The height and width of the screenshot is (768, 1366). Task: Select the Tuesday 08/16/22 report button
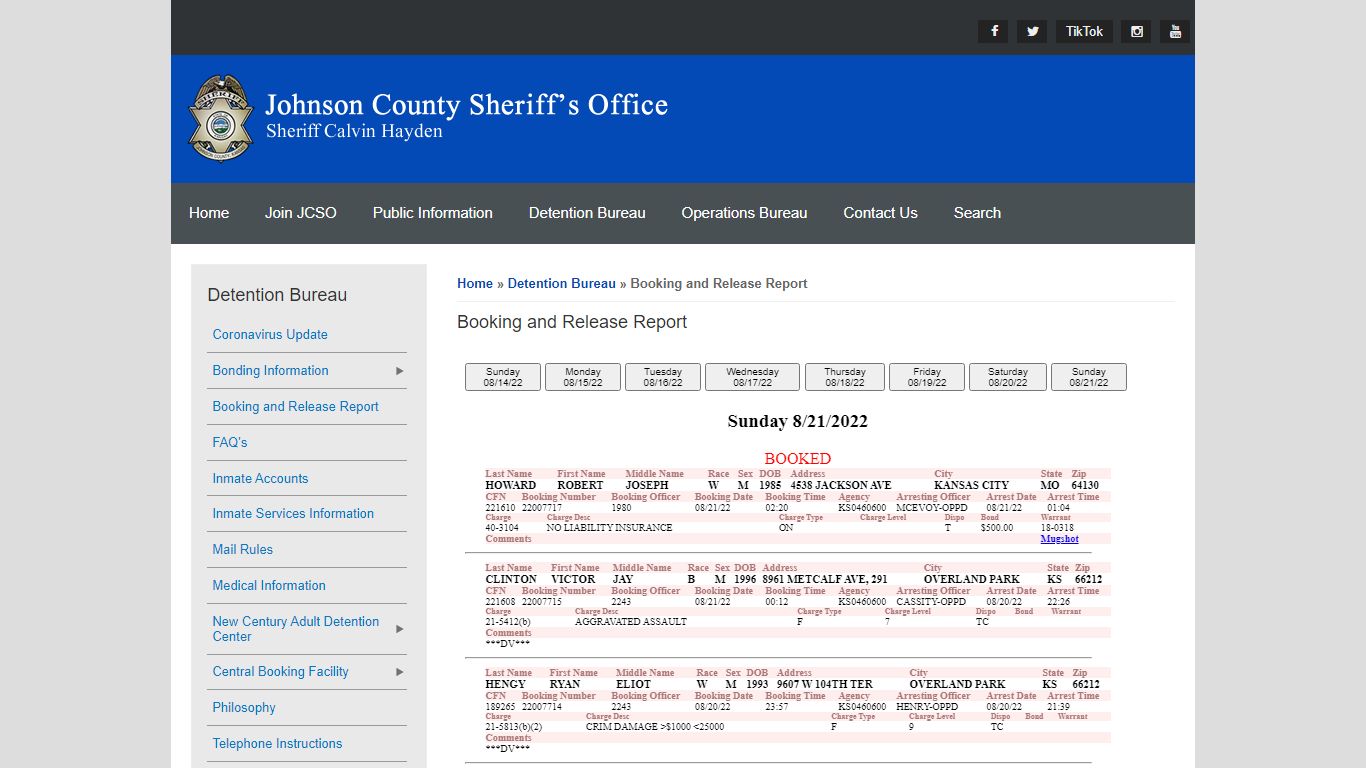(663, 377)
